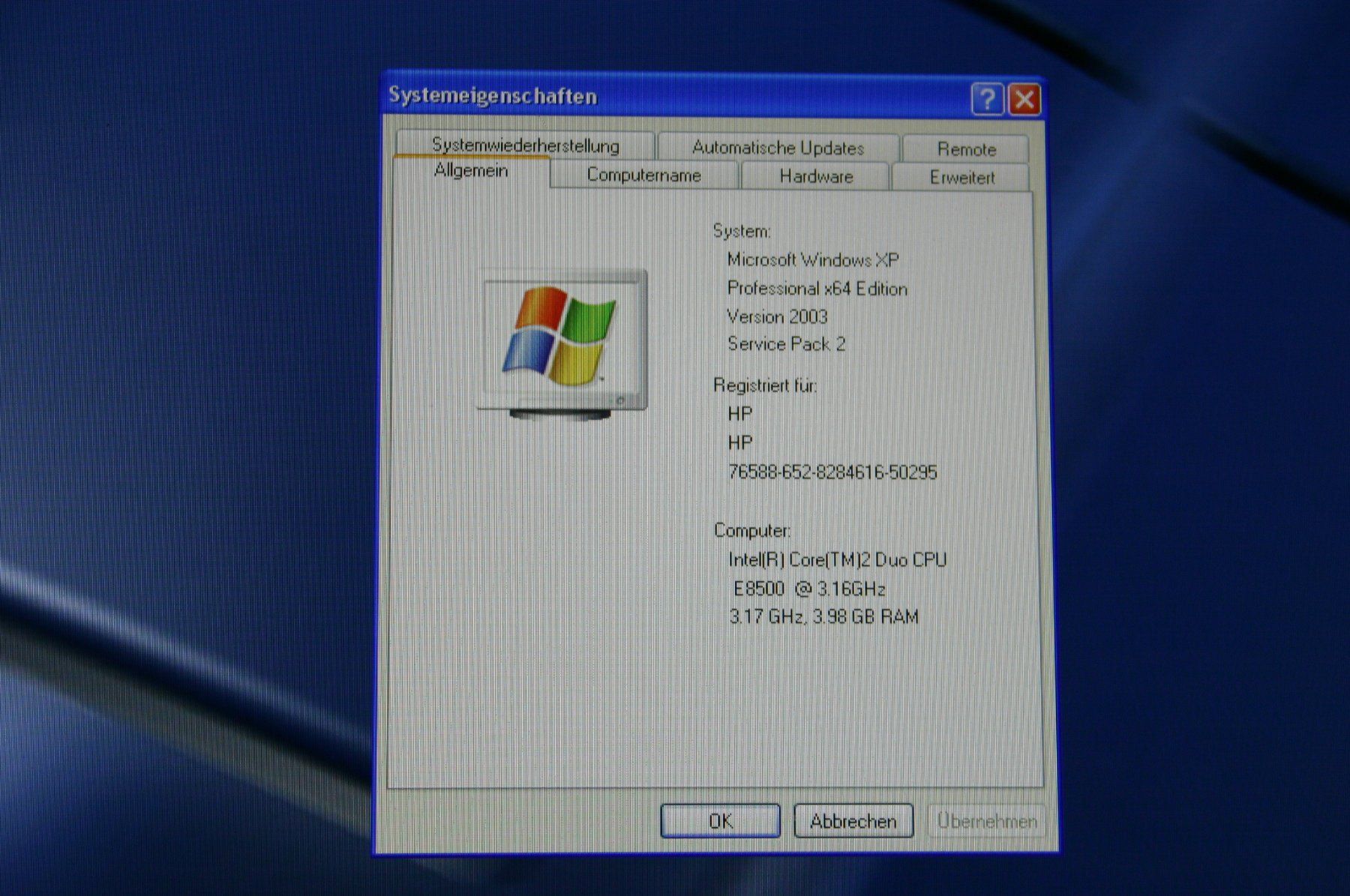This screenshot has height=896, width=1350.
Task: Click the 'Professional x64 Edition' line
Action: coord(817,289)
